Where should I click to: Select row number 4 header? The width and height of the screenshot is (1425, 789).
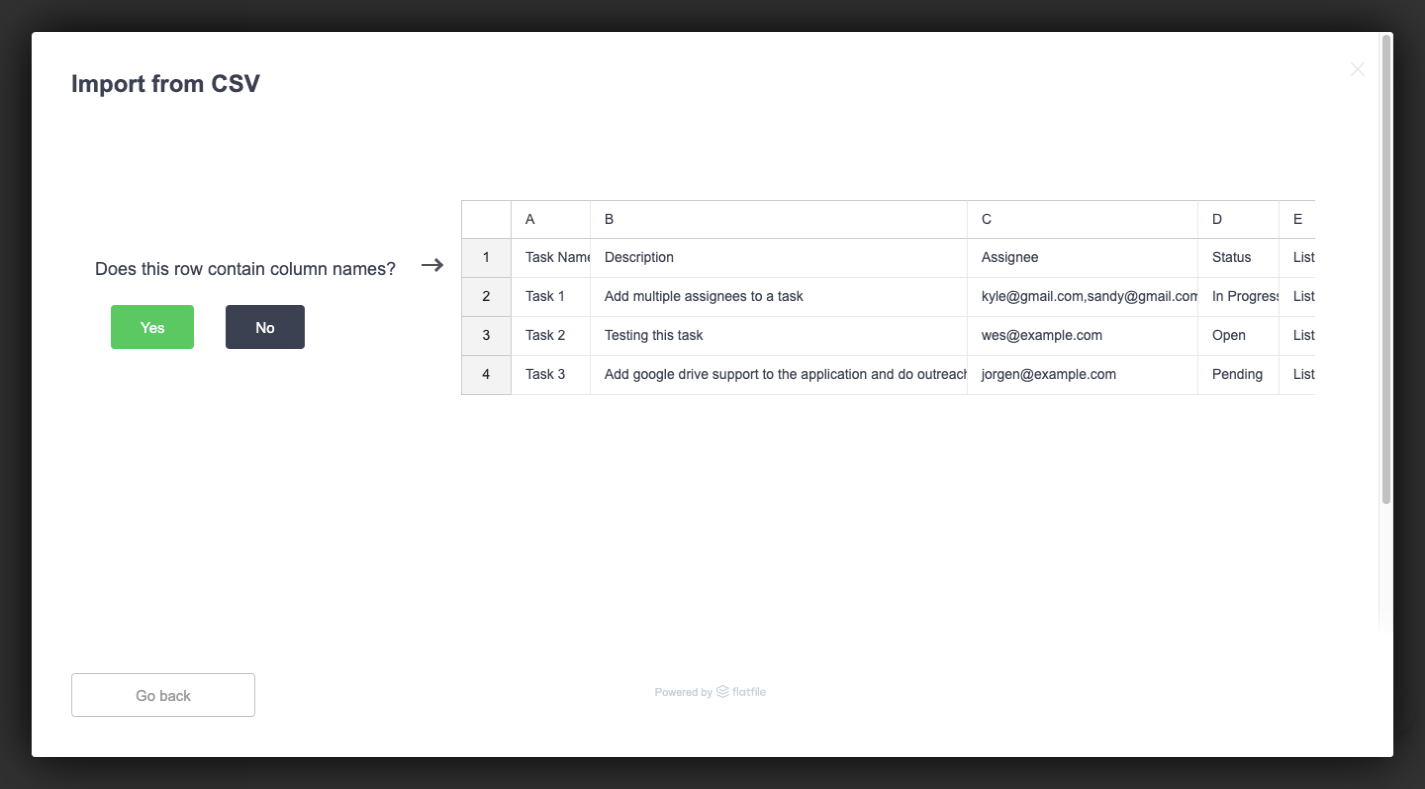(486, 375)
